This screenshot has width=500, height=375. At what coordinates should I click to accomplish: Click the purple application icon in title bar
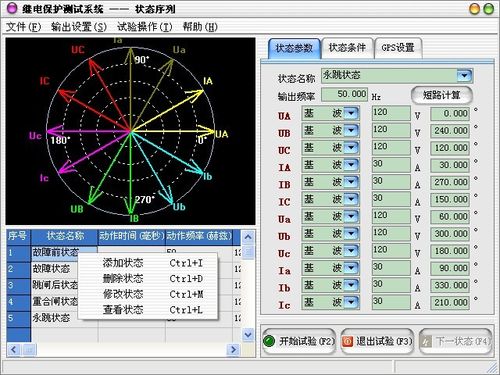(x=12, y=8)
